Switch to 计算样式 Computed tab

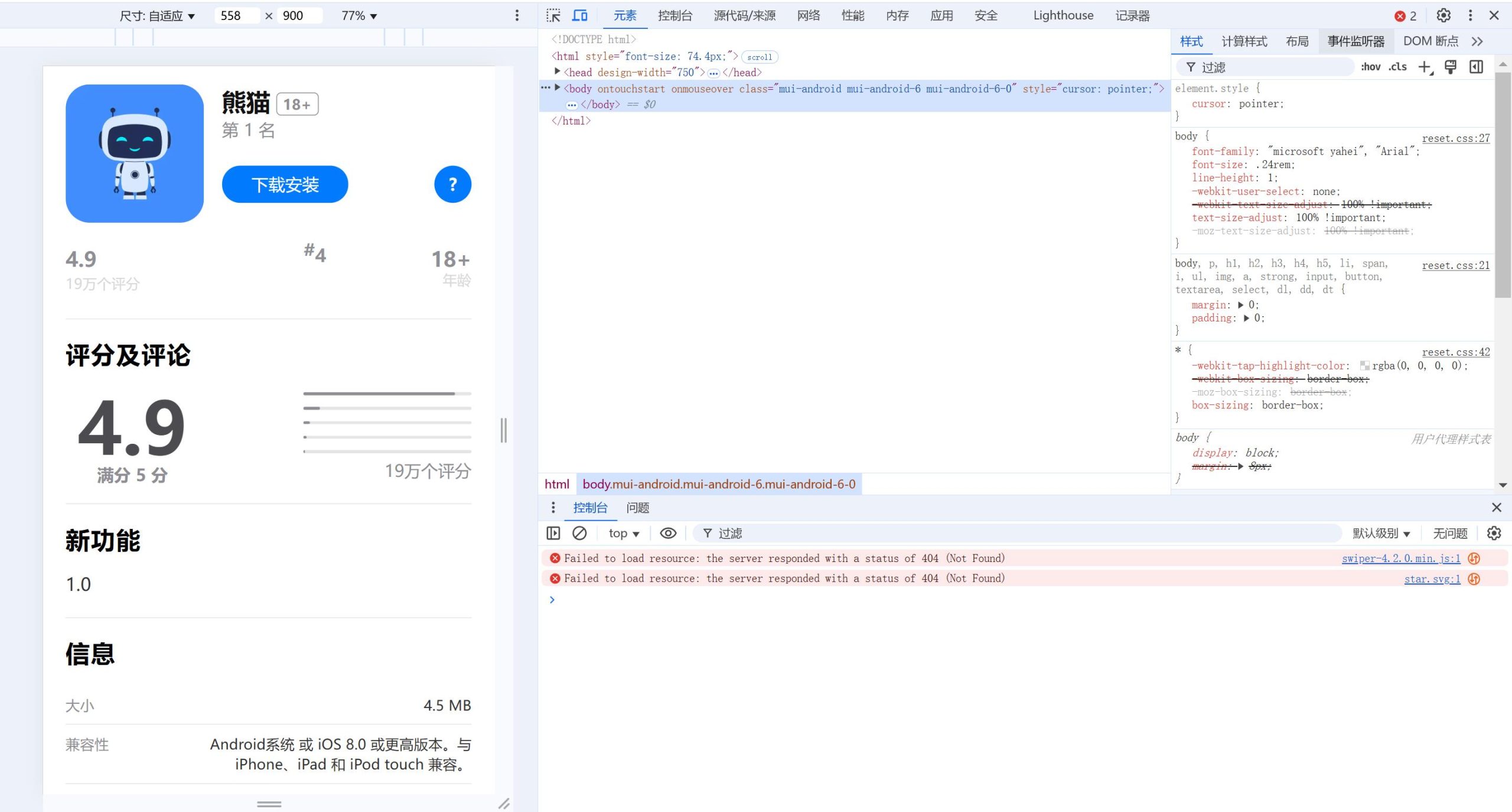click(x=1244, y=41)
